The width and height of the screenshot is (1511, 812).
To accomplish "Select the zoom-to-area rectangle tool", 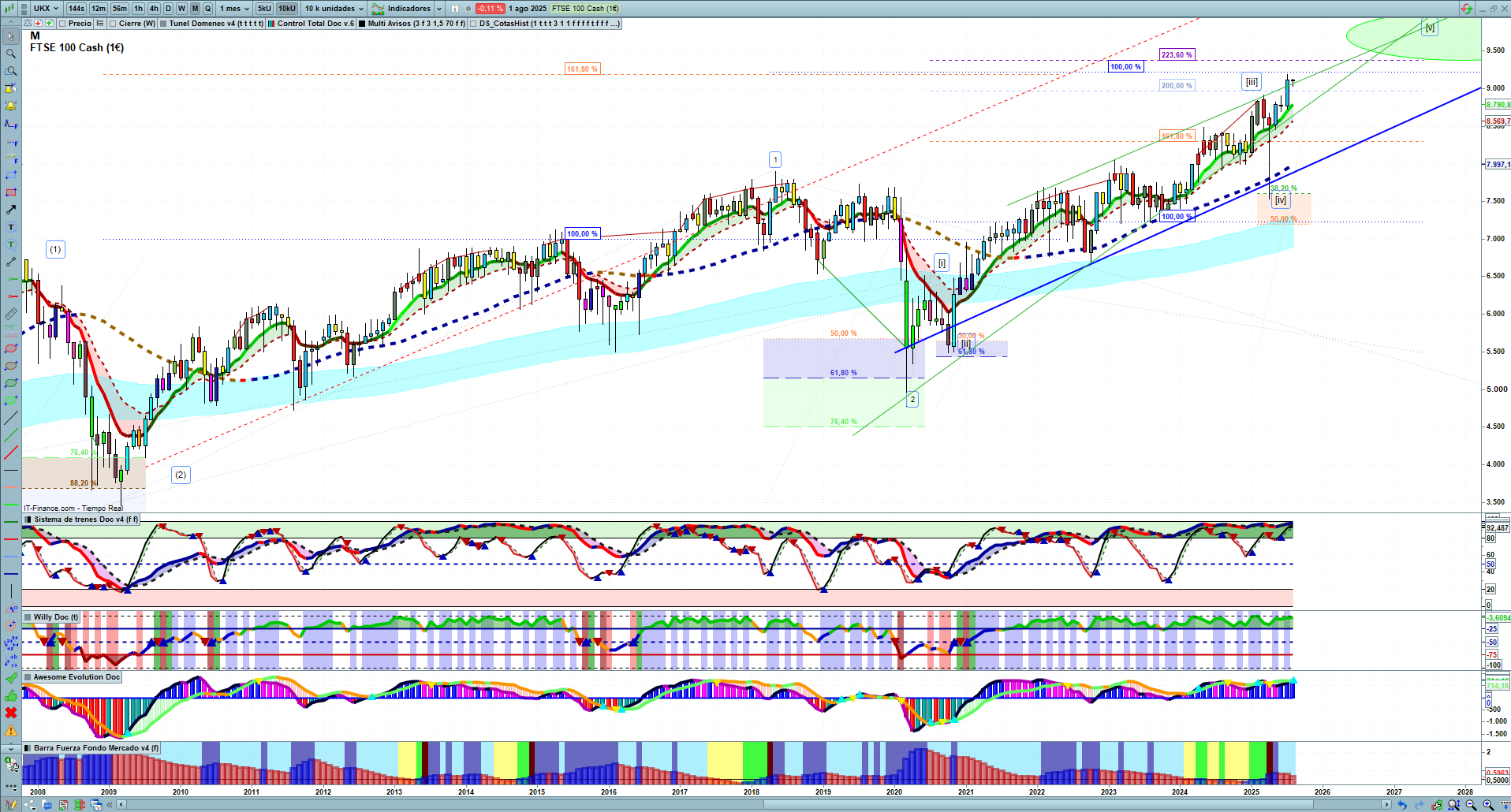I will [11, 71].
